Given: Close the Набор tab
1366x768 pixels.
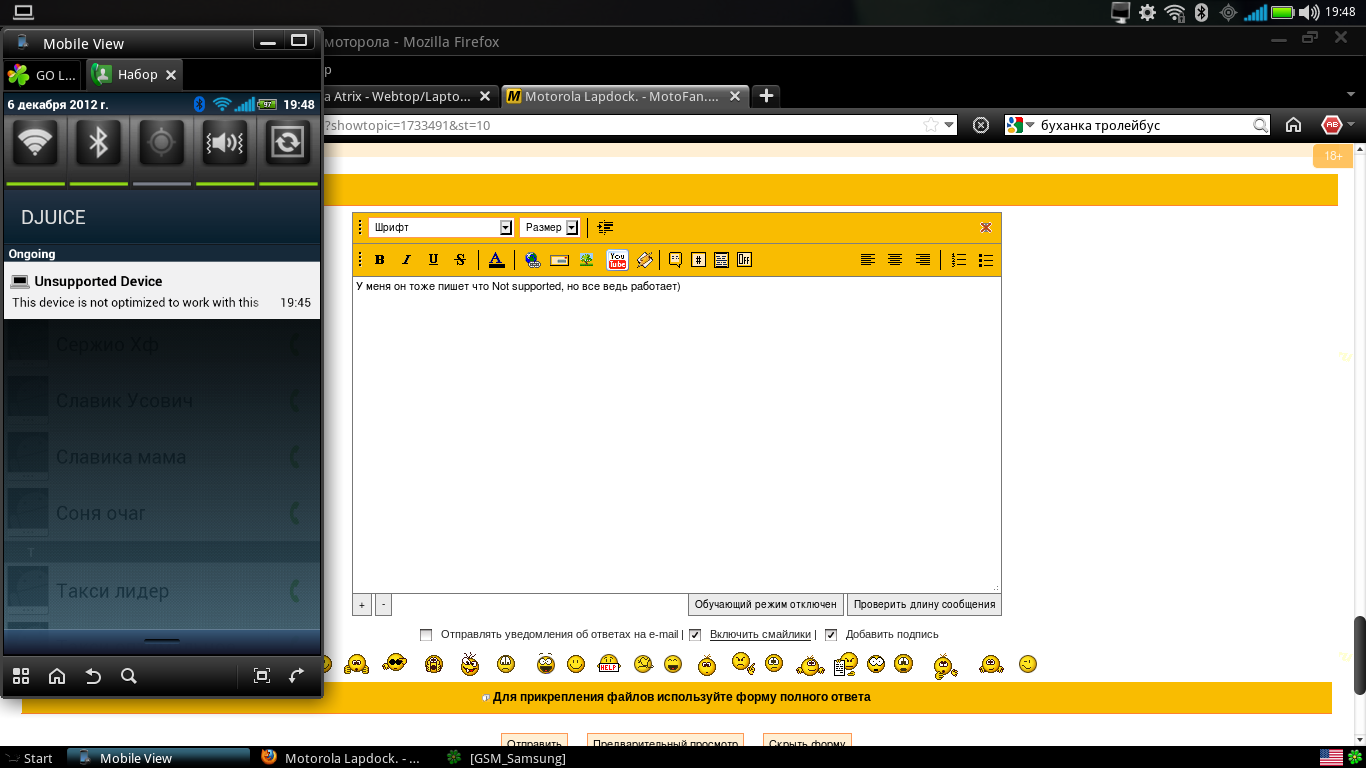Looking at the screenshot, I should pyautogui.click(x=171, y=75).
